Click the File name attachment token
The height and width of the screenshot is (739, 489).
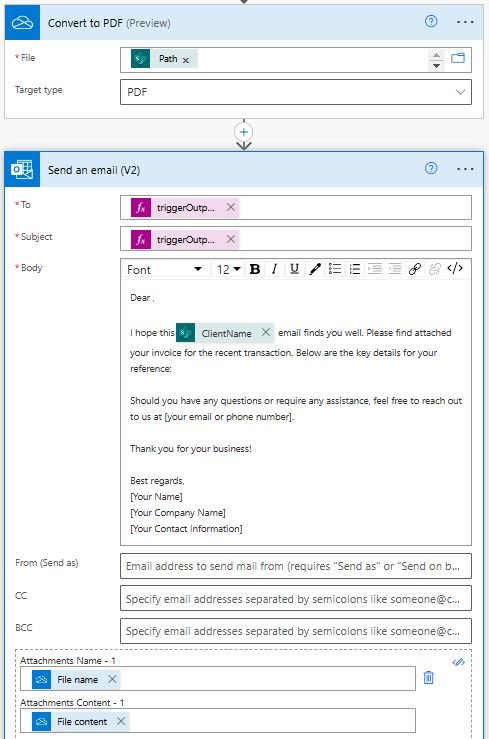76,680
